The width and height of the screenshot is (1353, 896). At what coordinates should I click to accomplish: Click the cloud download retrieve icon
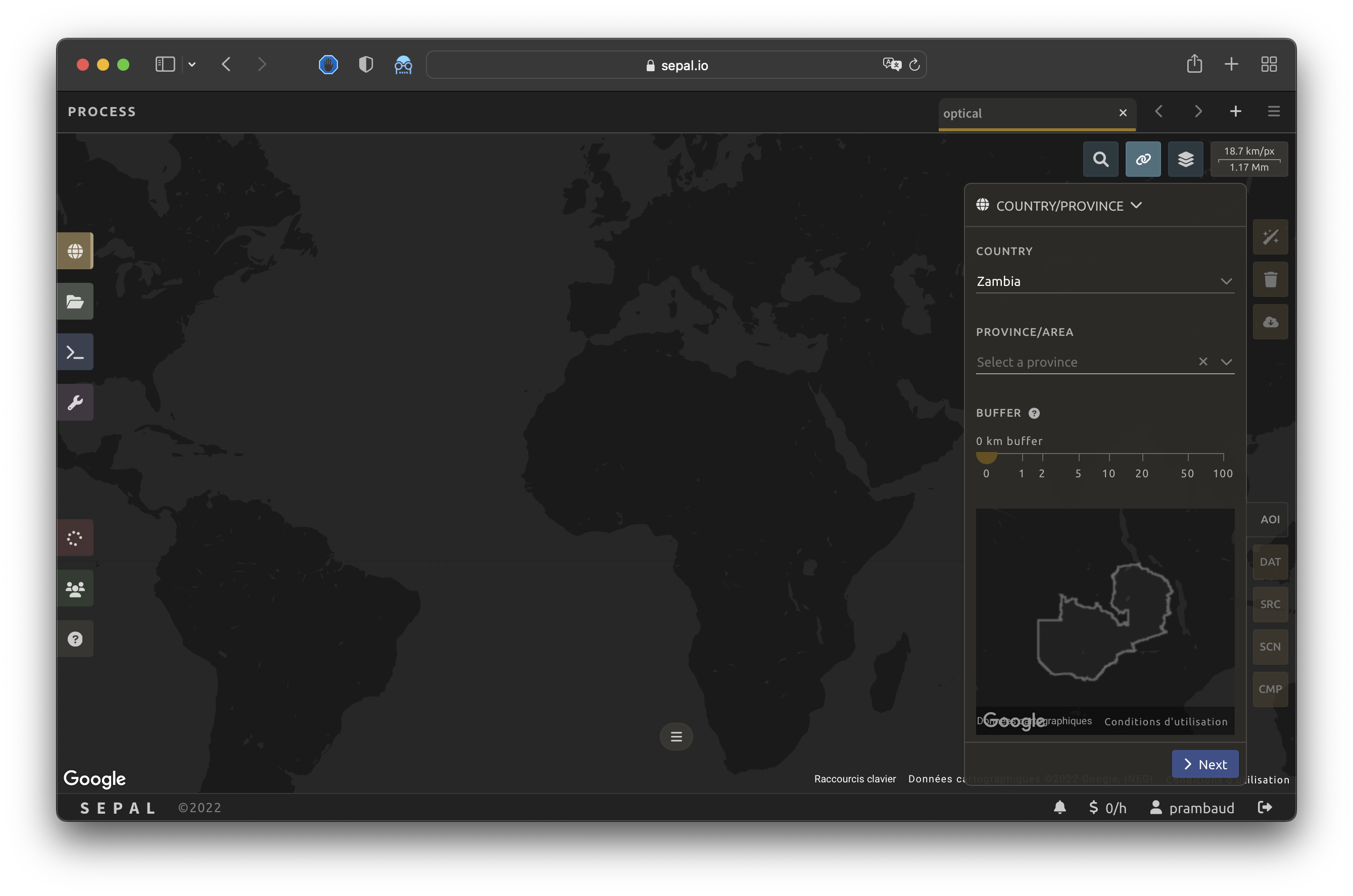[x=1270, y=322]
